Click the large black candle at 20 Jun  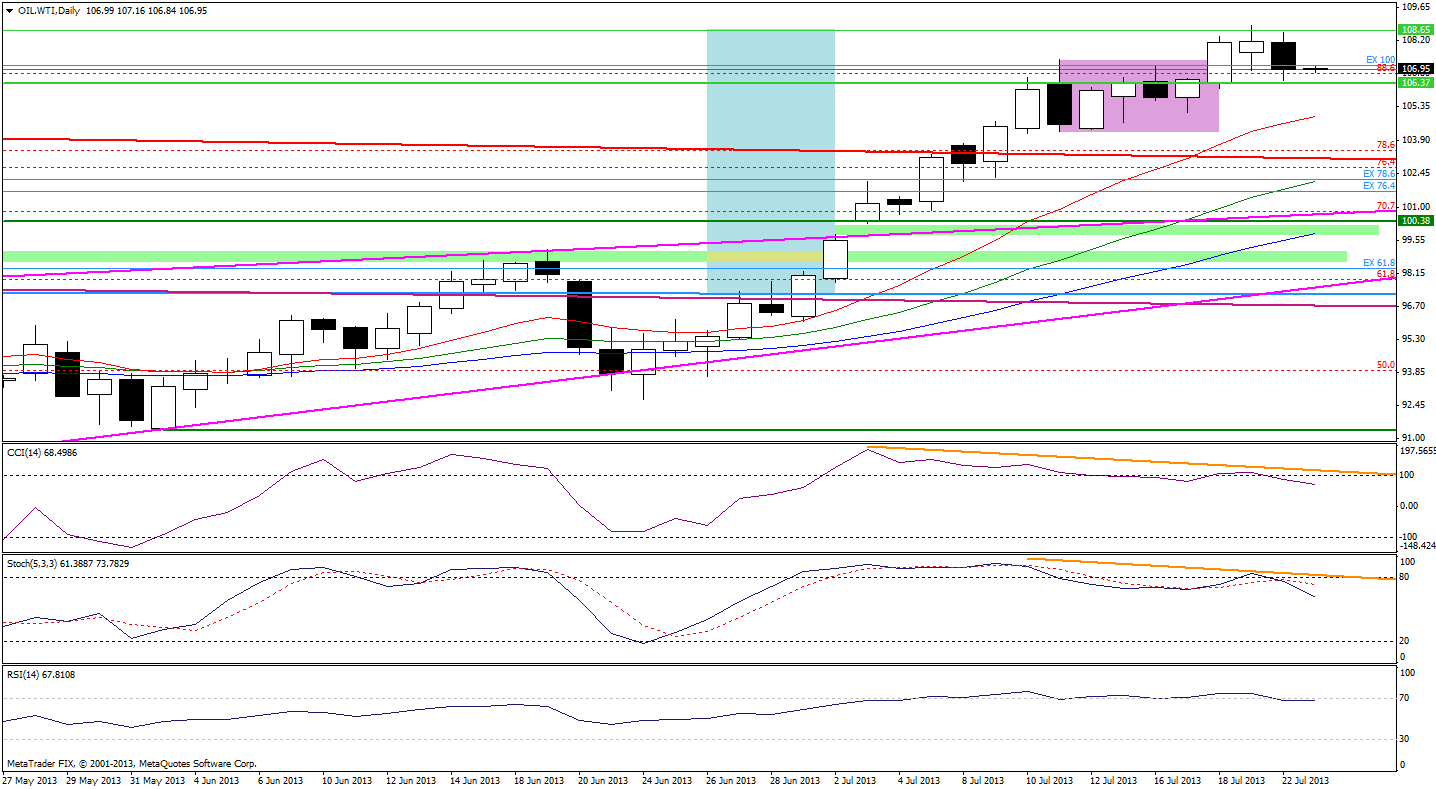[x=579, y=314]
